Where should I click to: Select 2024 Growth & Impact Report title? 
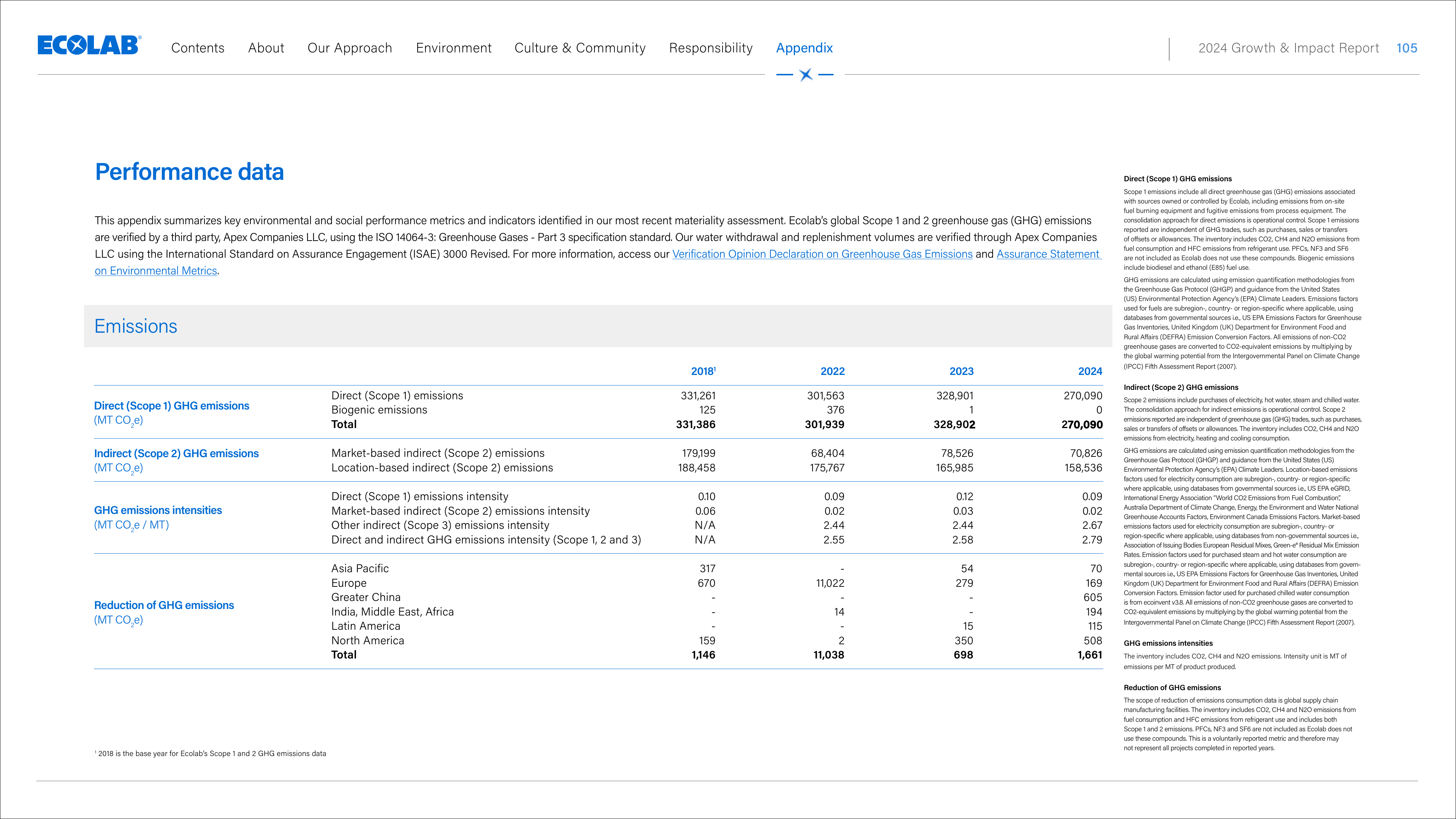1289,48
